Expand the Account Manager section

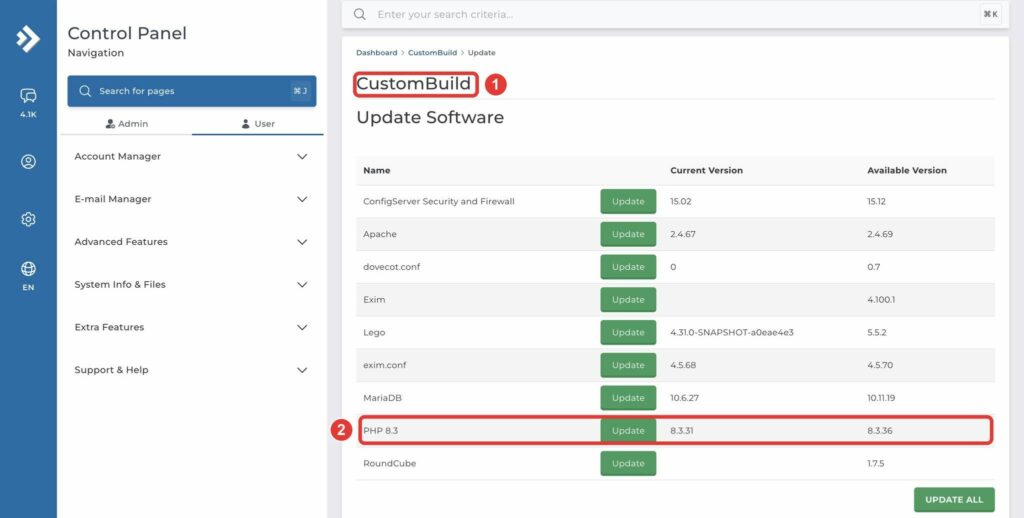pos(191,157)
